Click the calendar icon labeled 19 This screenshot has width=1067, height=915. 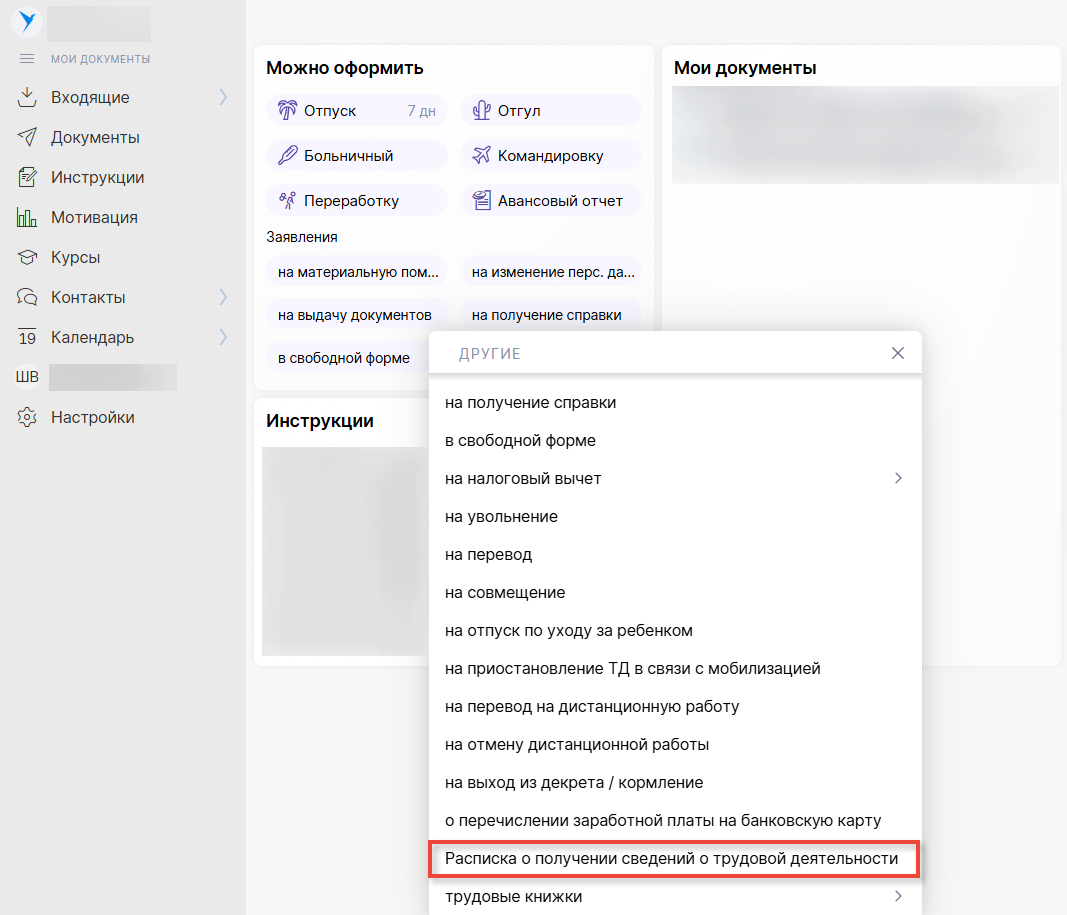tap(27, 337)
